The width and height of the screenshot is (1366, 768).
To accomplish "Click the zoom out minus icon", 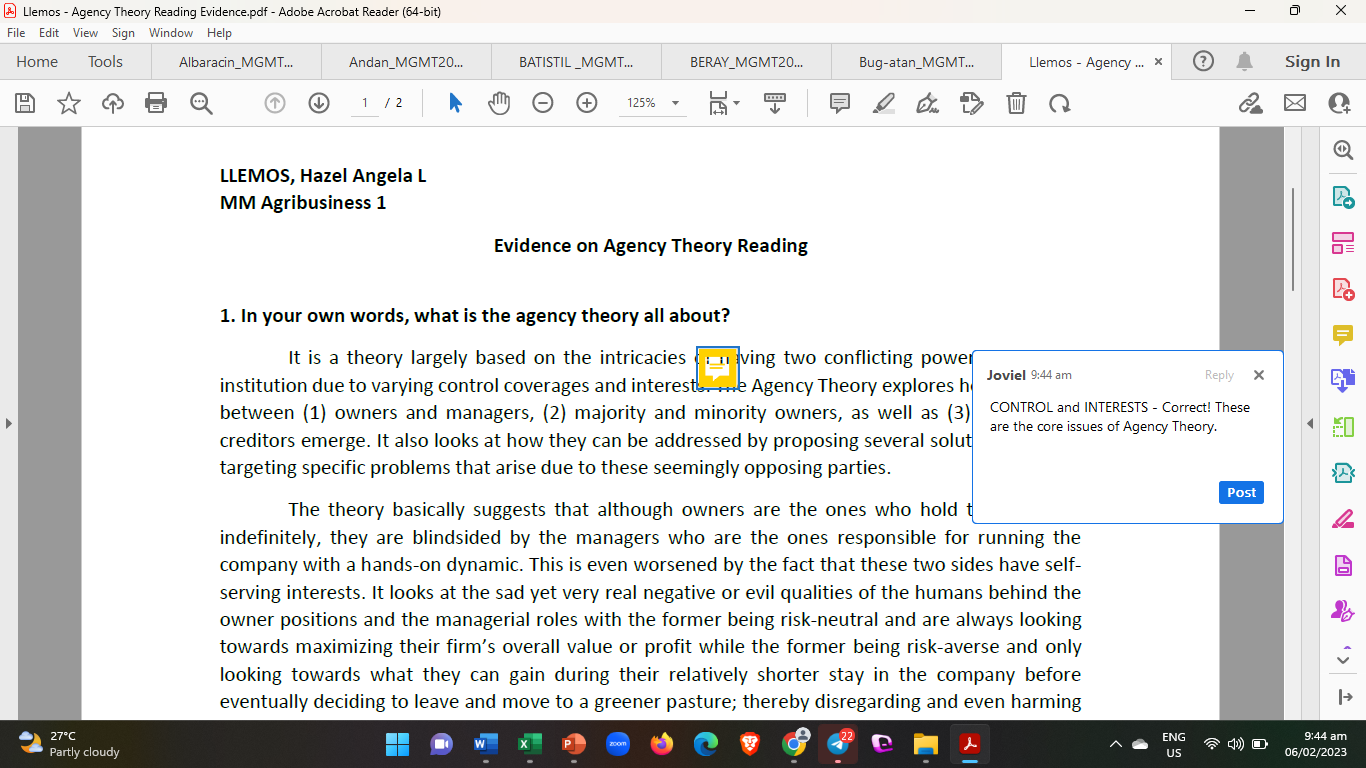I will 543,103.
